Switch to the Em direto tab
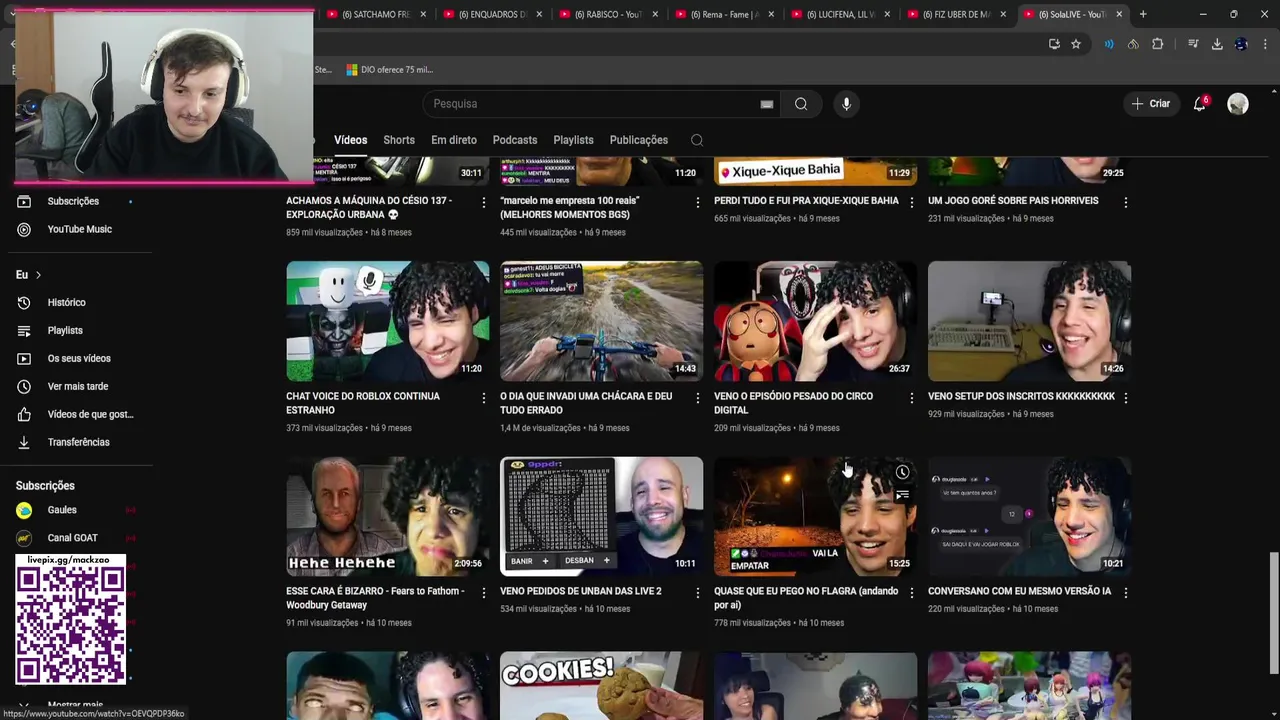The width and height of the screenshot is (1280, 720). click(x=454, y=140)
